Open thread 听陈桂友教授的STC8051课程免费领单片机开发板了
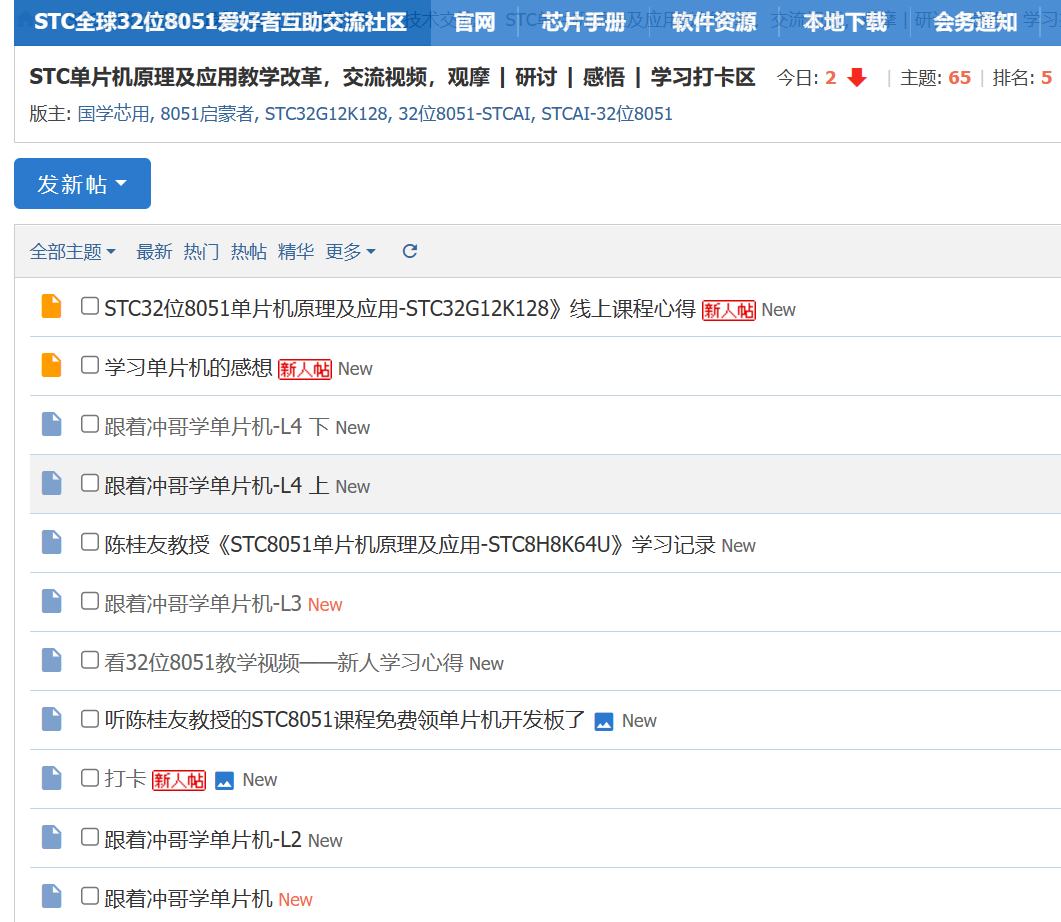1061x922 pixels. (345, 720)
